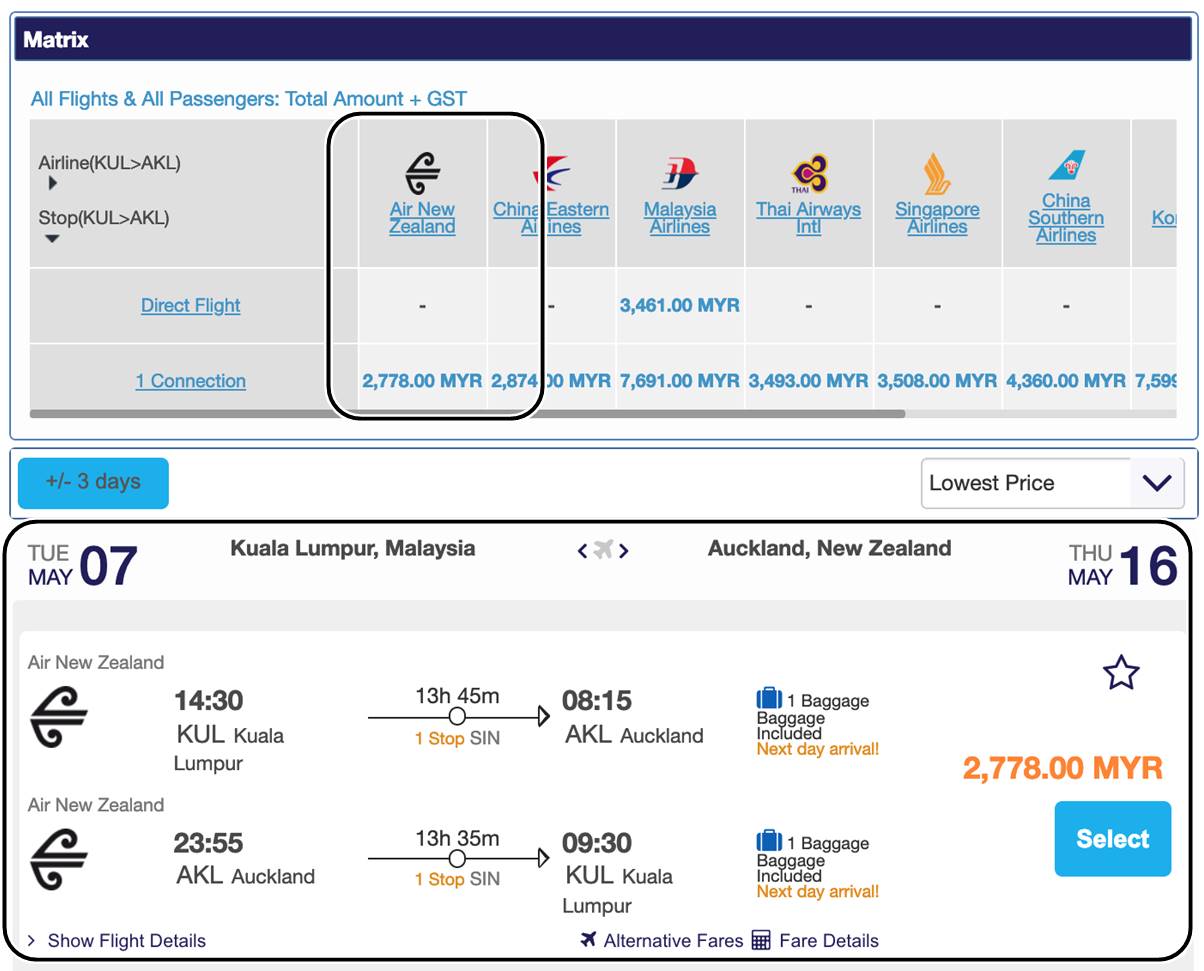Screen dimensions: 1204x971
Task: Click the outbound flight baggage suitcase icon
Action: pos(768,699)
